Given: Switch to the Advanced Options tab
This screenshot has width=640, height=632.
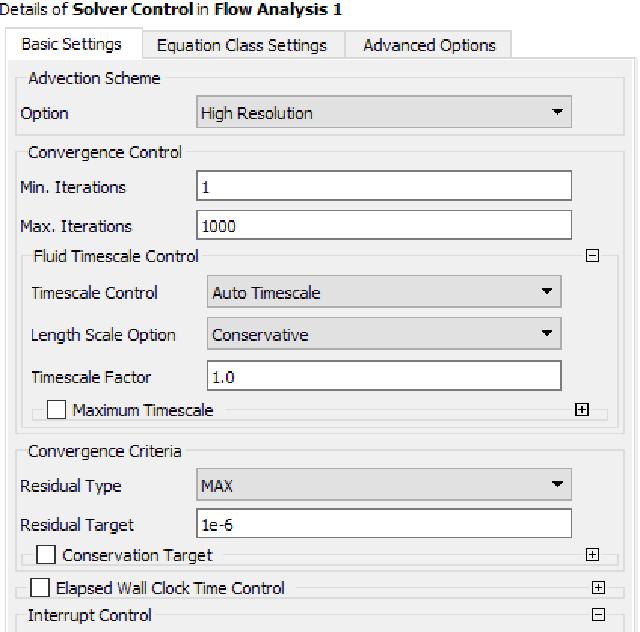Looking at the screenshot, I should (x=429, y=45).
